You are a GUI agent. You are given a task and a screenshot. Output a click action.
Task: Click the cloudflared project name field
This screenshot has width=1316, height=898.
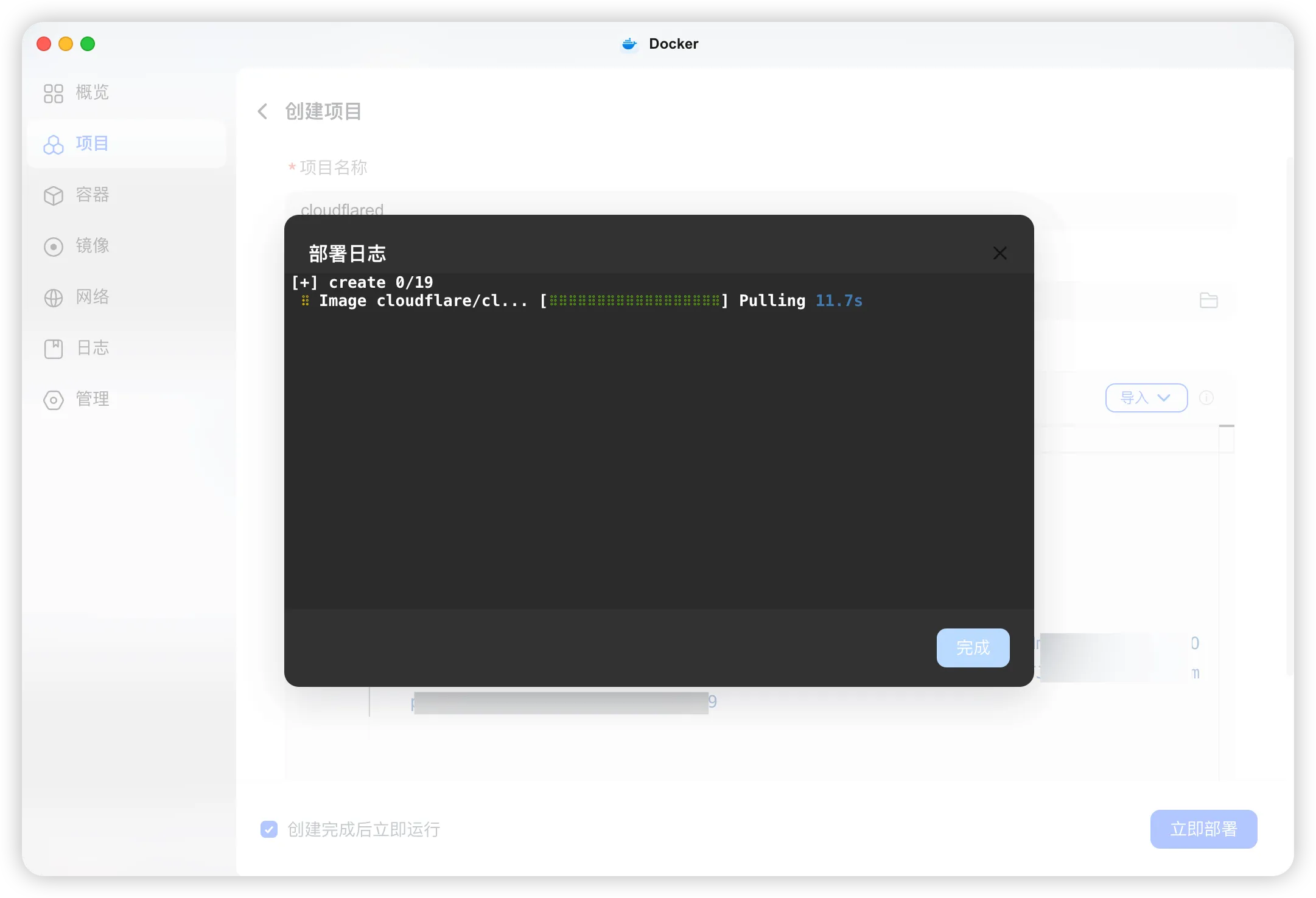(x=760, y=210)
